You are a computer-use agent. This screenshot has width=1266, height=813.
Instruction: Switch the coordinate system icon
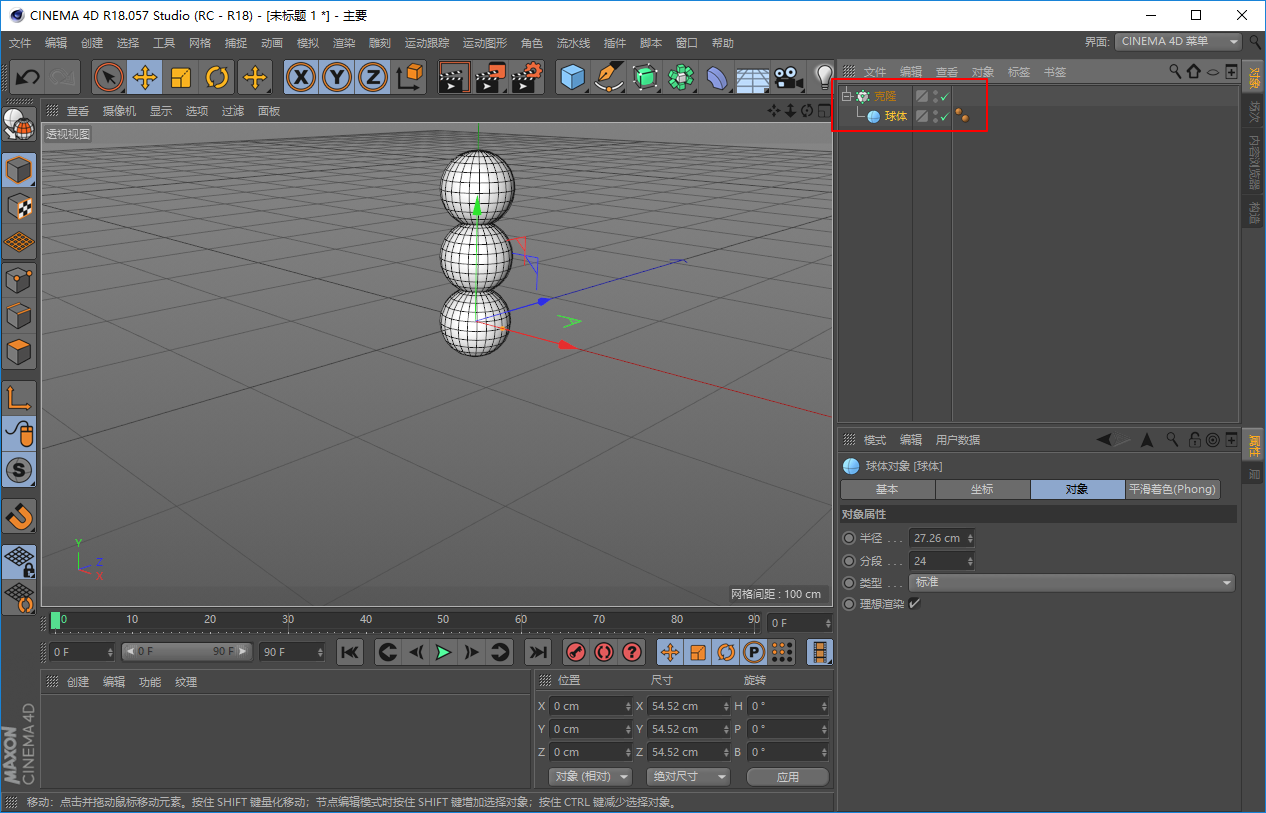[409, 77]
